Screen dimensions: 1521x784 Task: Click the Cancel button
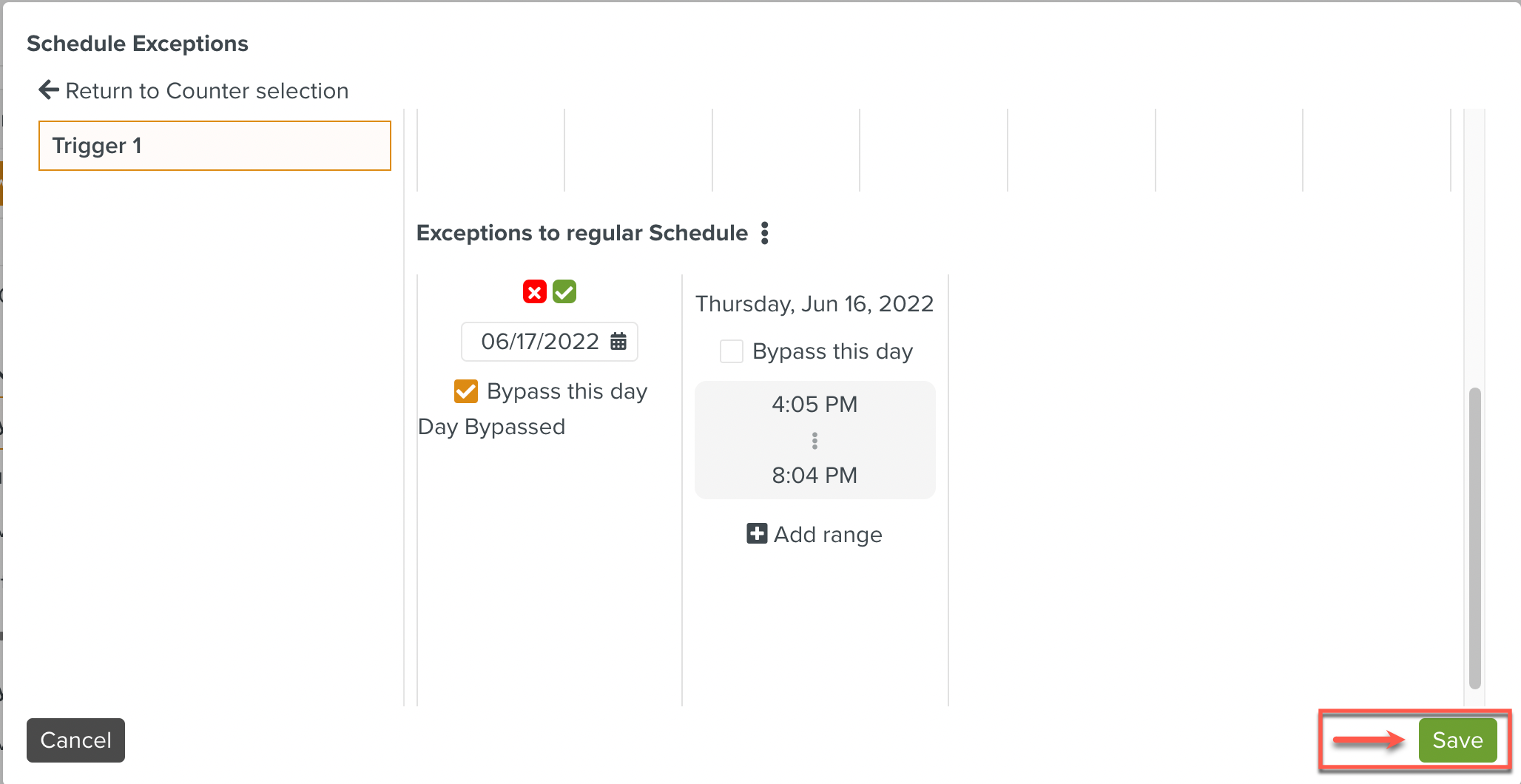tap(75, 740)
